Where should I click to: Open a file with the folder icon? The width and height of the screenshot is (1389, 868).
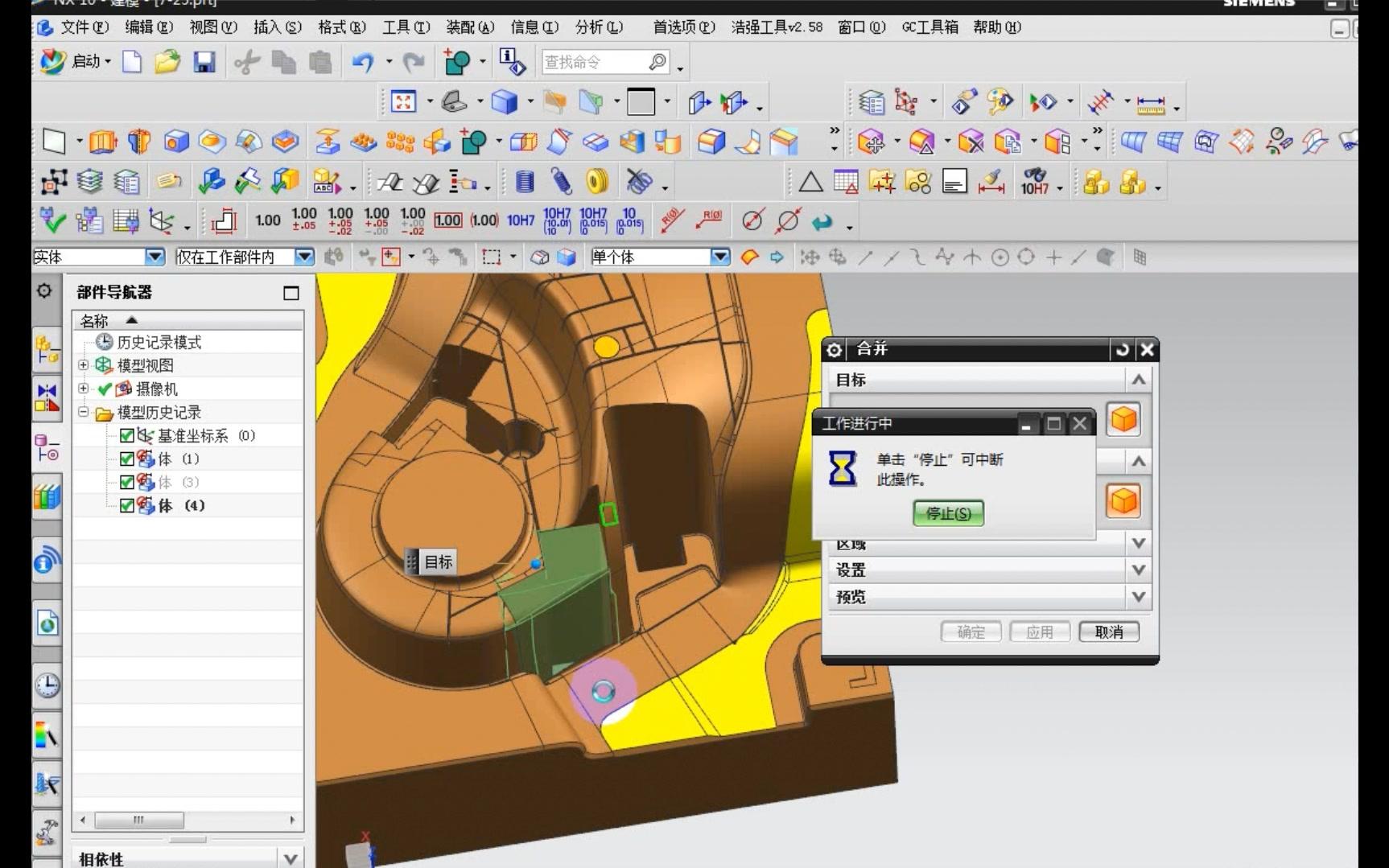click(x=167, y=62)
